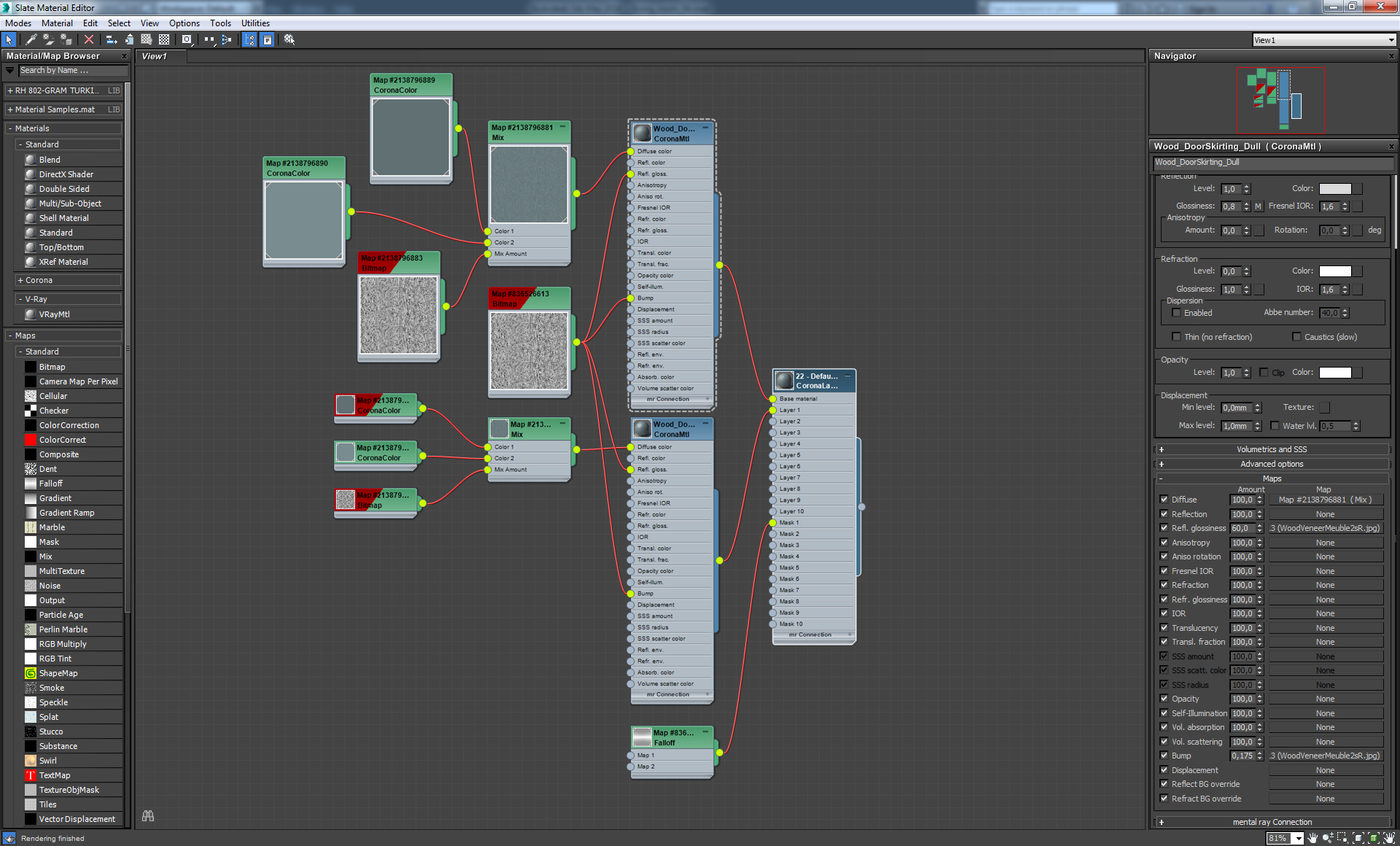
Task: Open the Material menu
Action: [57, 22]
